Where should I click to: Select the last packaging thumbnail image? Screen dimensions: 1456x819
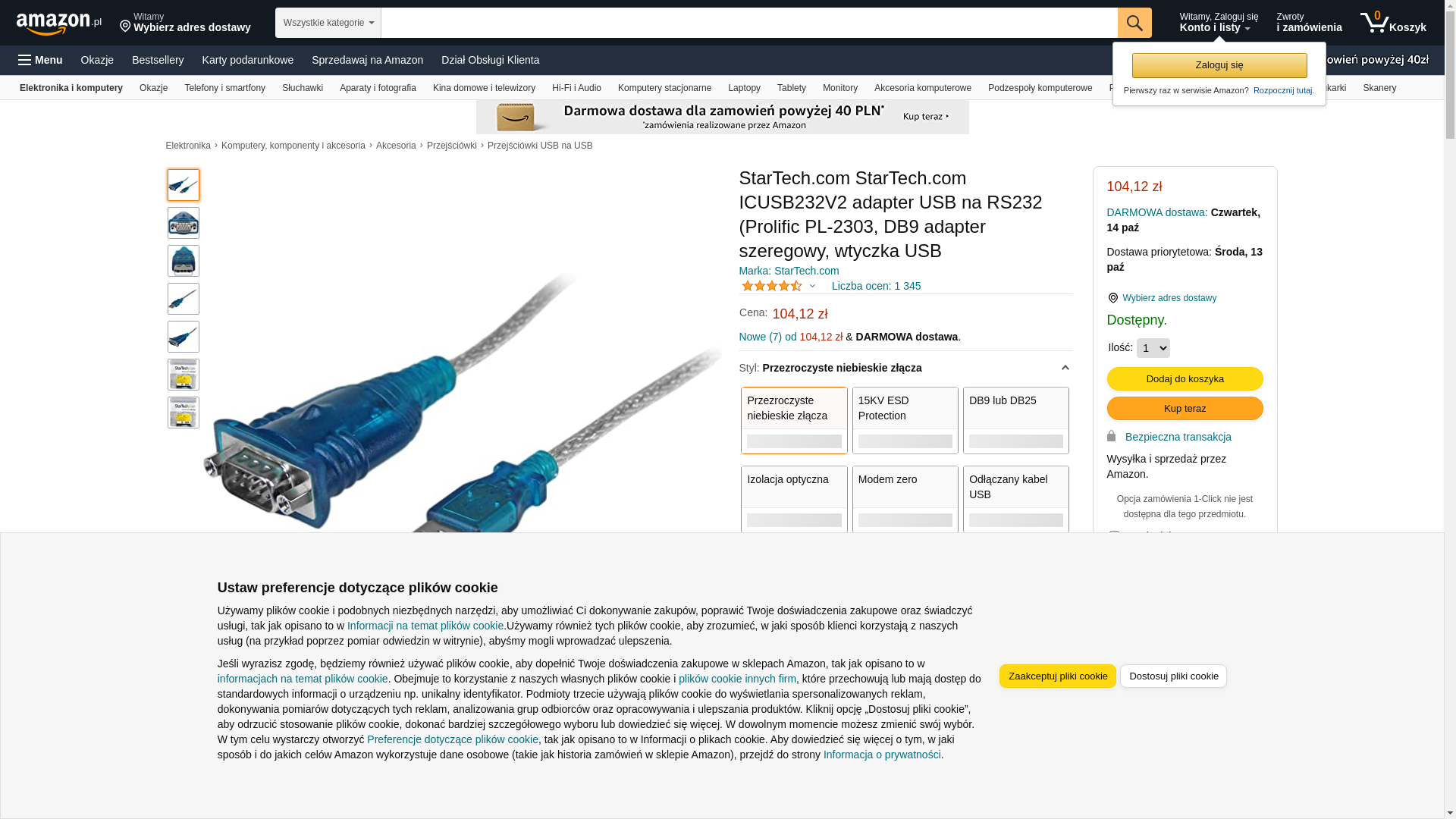(184, 413)
